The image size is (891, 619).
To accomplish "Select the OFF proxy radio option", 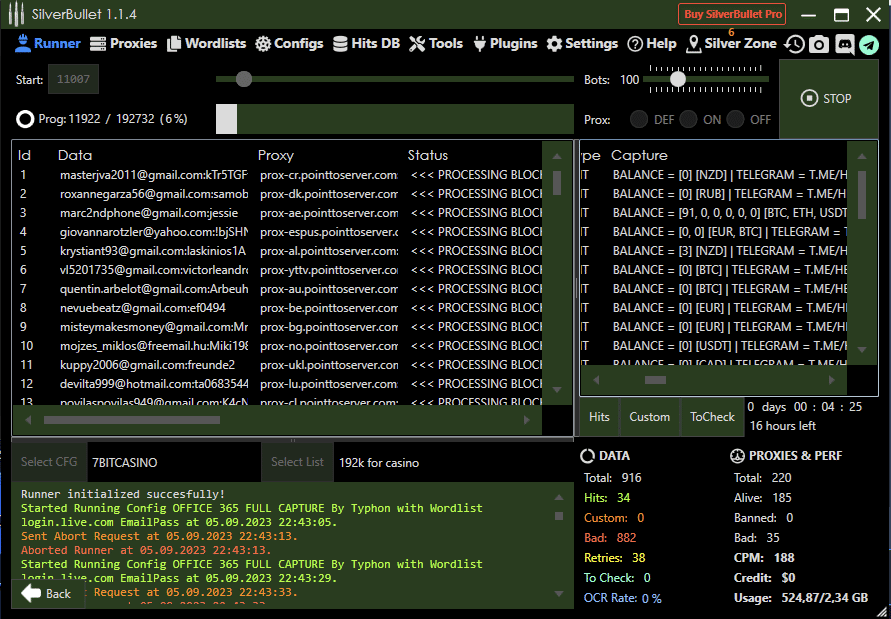I will 736,119.
